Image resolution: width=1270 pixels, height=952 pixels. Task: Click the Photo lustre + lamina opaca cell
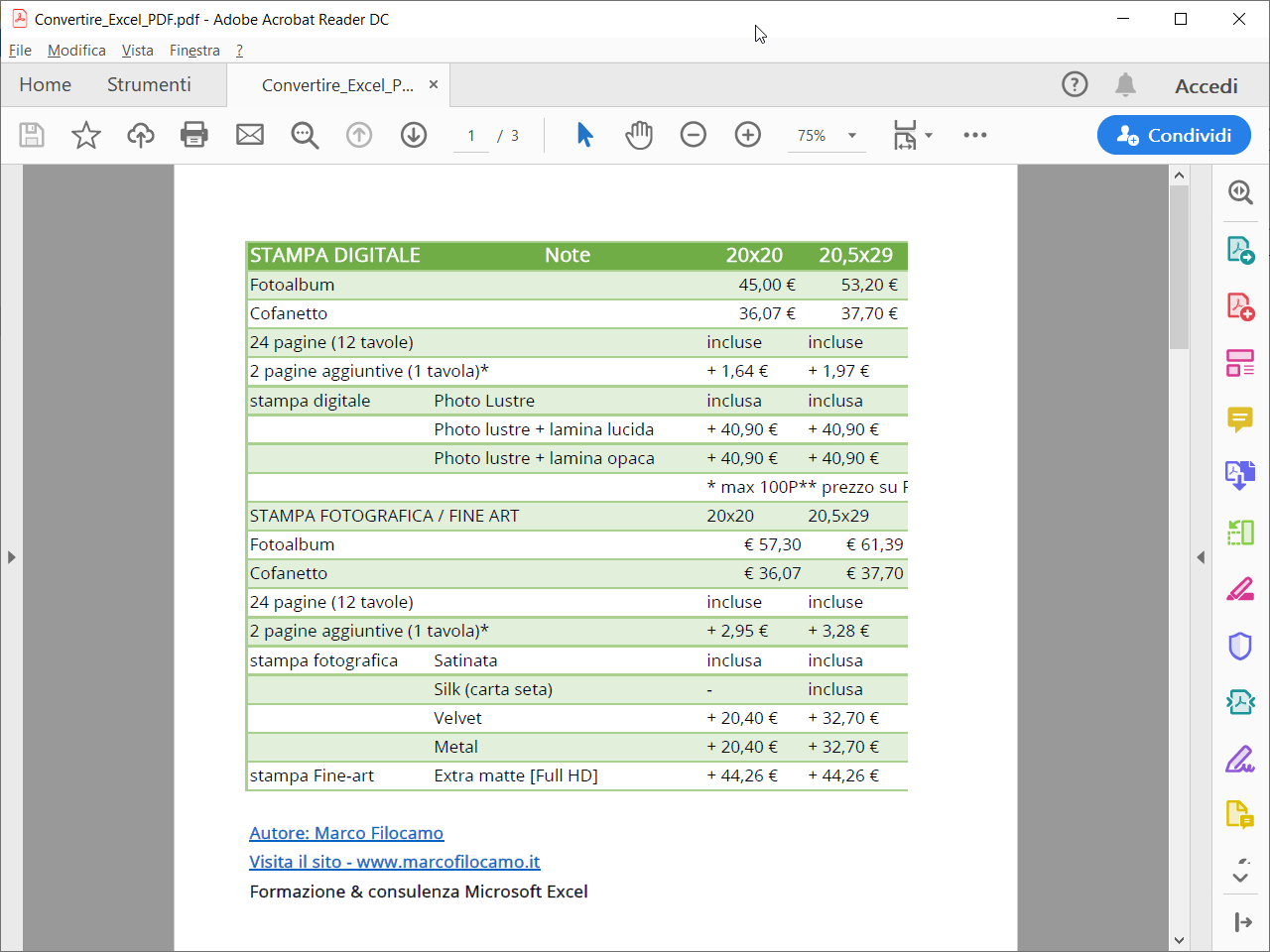(544, 458)
